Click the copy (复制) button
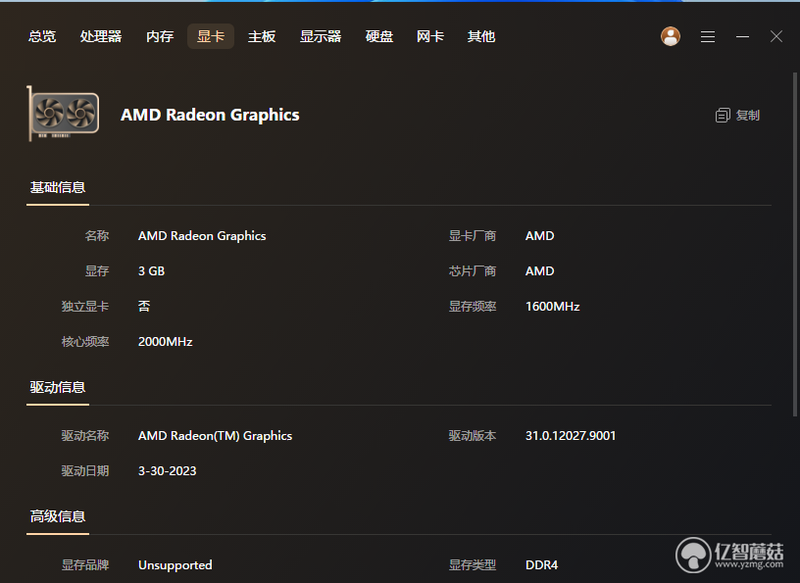The width and height of the screenshot is (800, 583). 738,115
